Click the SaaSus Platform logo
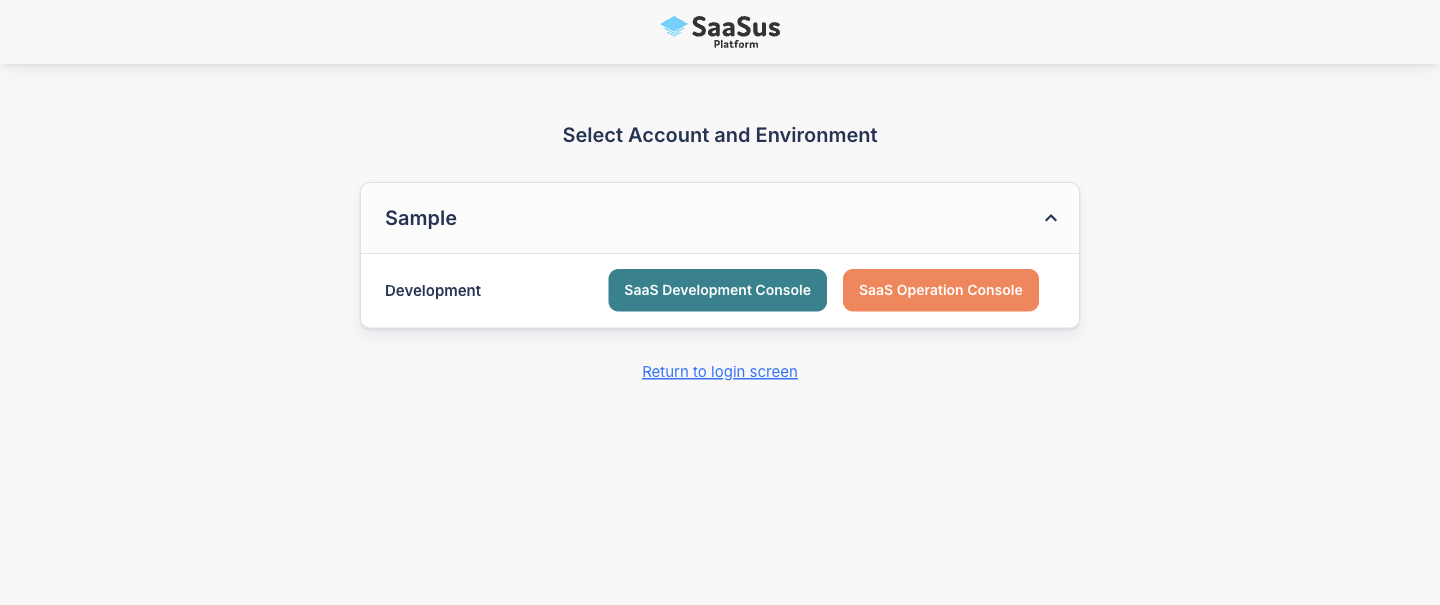 pyautogui.click(x=720, y=31)
